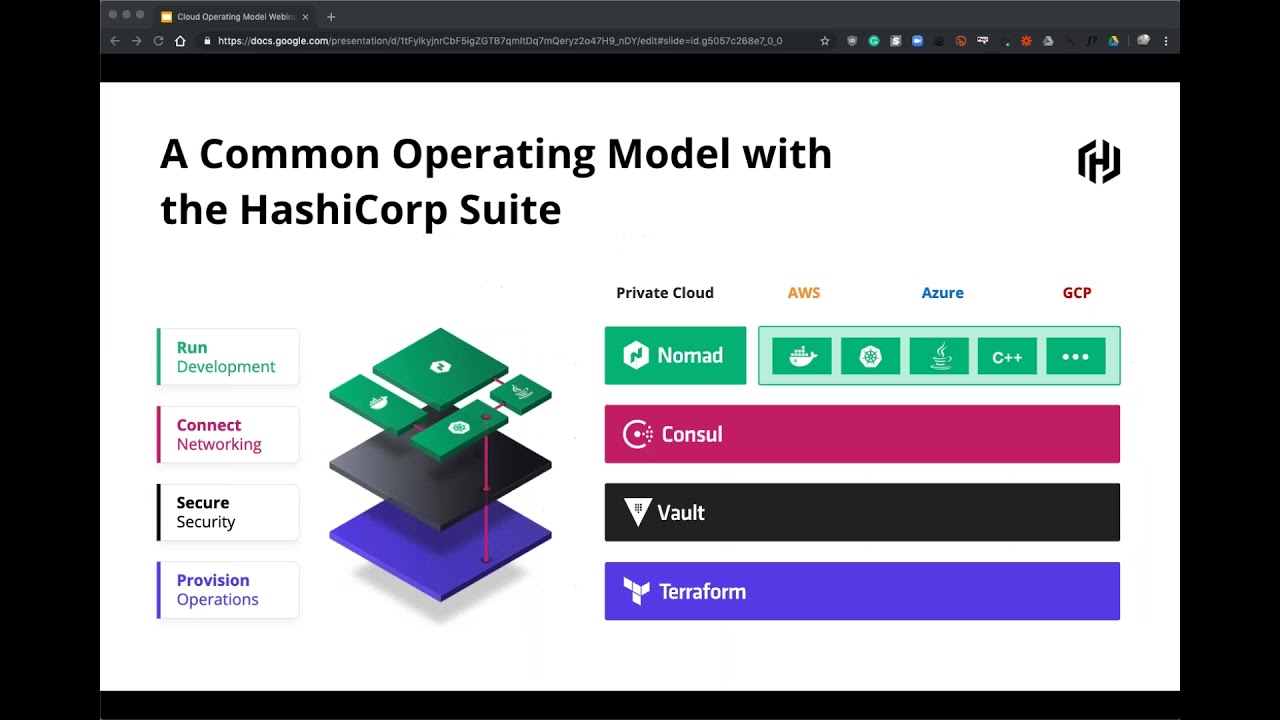Click the Docker whale icon tile
The width and height of the screenshot is (1280, 720).
tap(802, 356)
